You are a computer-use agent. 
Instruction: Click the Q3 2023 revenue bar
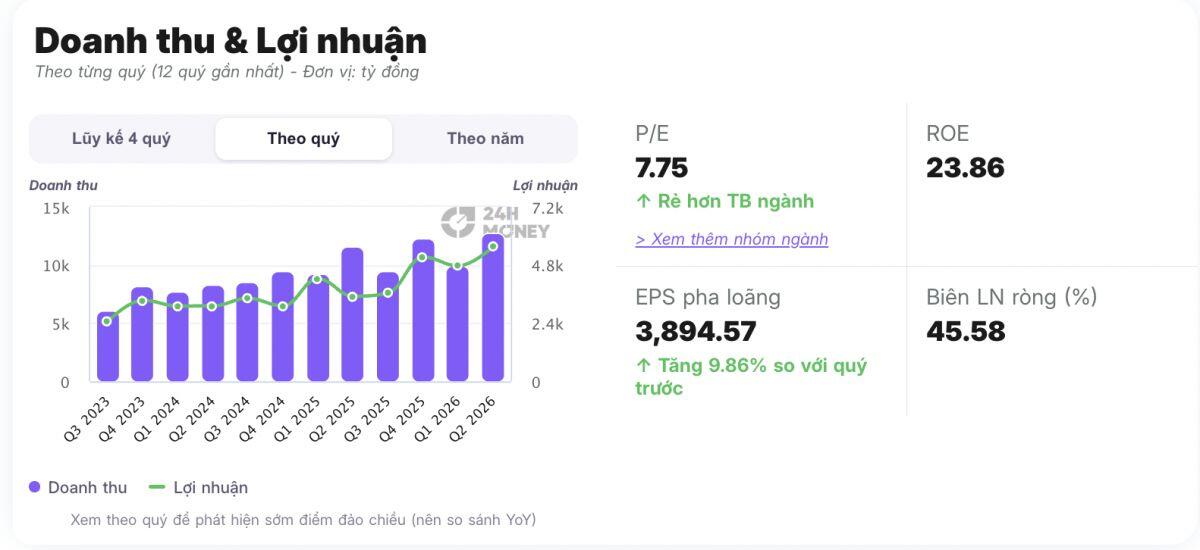point(107,347)
